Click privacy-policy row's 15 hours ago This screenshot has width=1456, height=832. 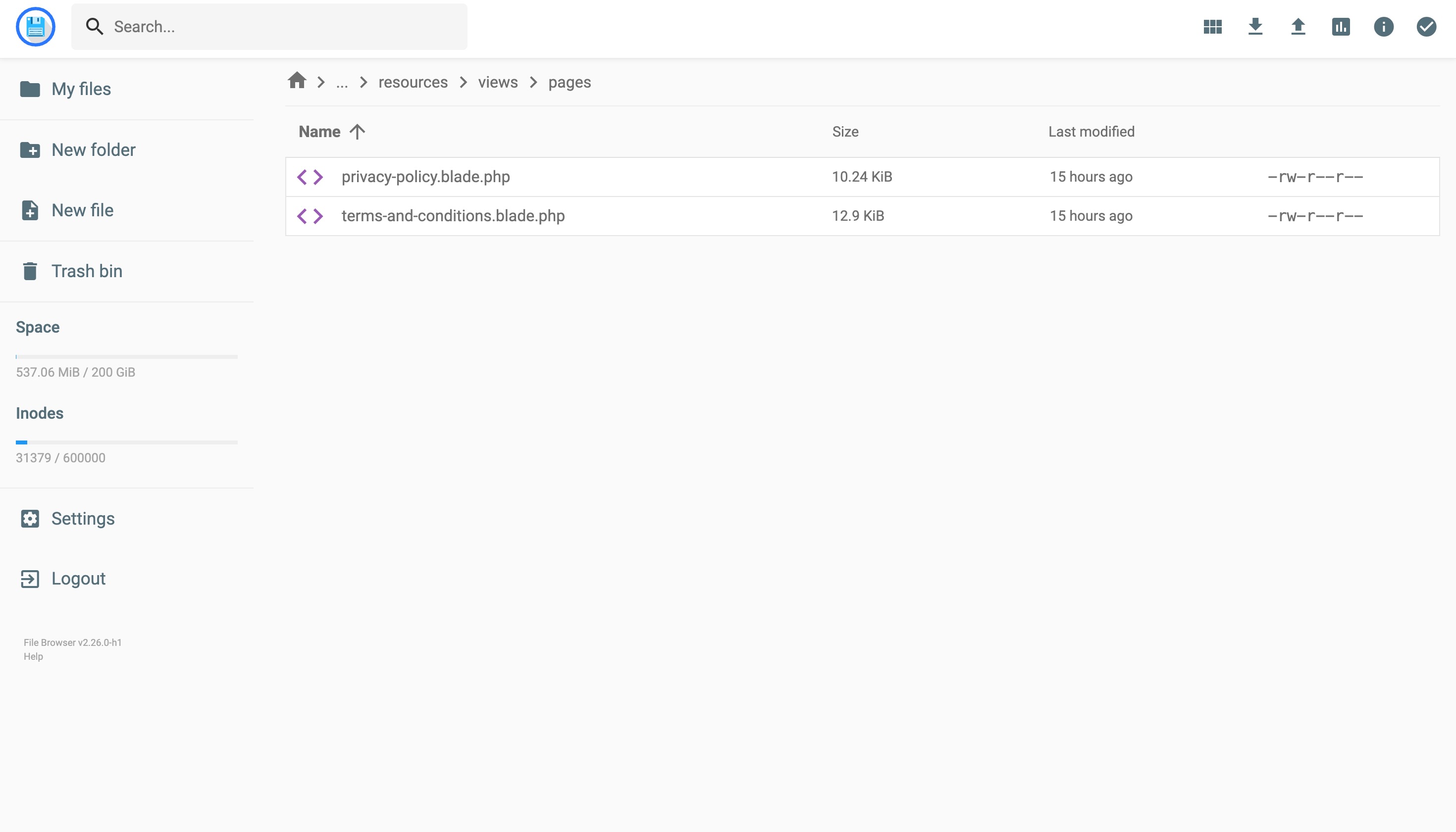click(1091, 177)
